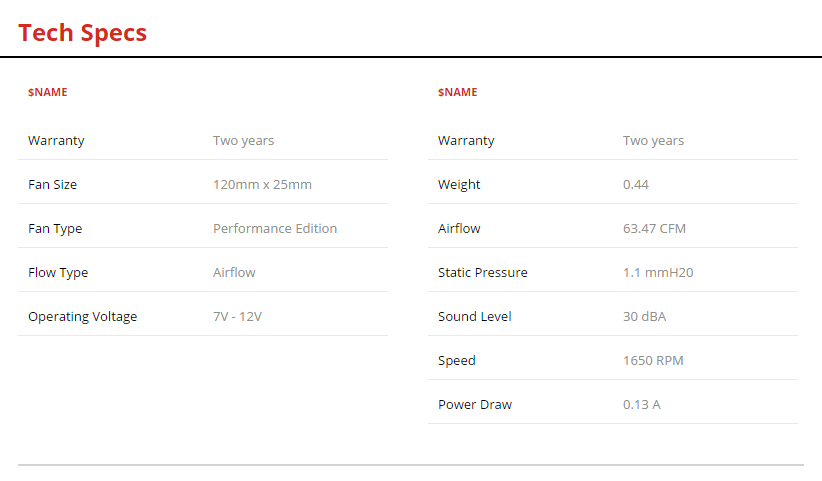The height and width of the screenshot is (481, 822).
Task: Click the 120mm x 25mm value
Action: click(262, 185)
